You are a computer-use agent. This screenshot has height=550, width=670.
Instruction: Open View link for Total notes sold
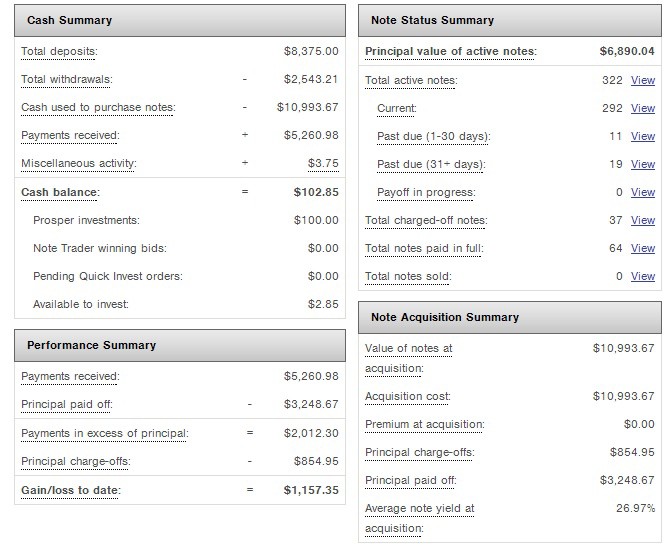[643, 276]
